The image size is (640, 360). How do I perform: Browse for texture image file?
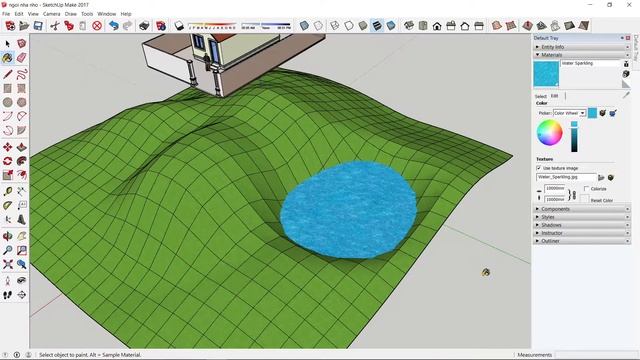(601, 177)
